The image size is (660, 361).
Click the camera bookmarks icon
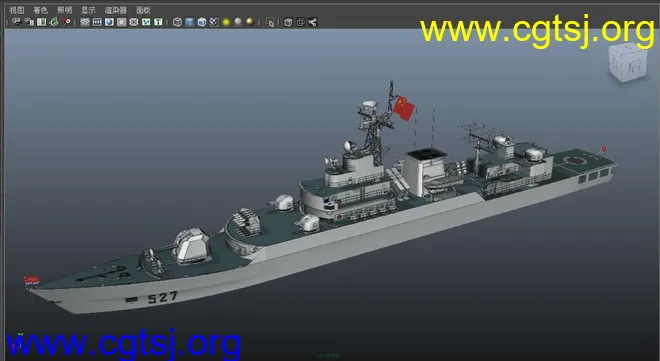(41, 22)
